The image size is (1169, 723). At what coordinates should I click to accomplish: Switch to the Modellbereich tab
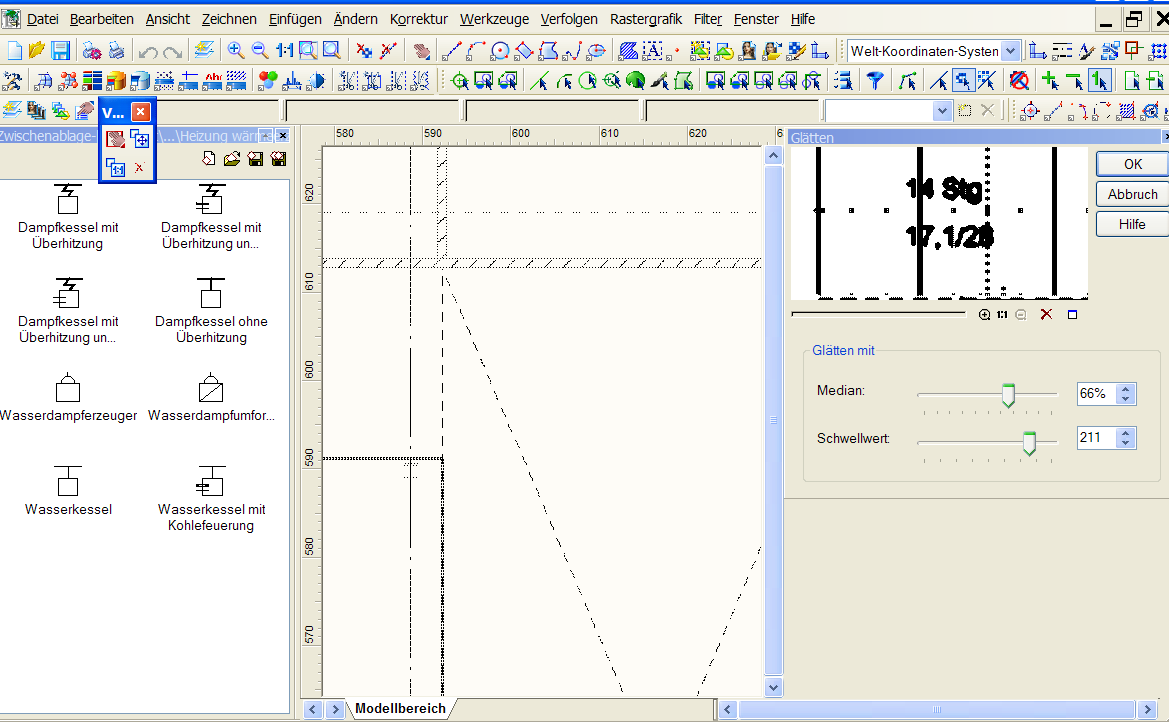click(400, 709)
